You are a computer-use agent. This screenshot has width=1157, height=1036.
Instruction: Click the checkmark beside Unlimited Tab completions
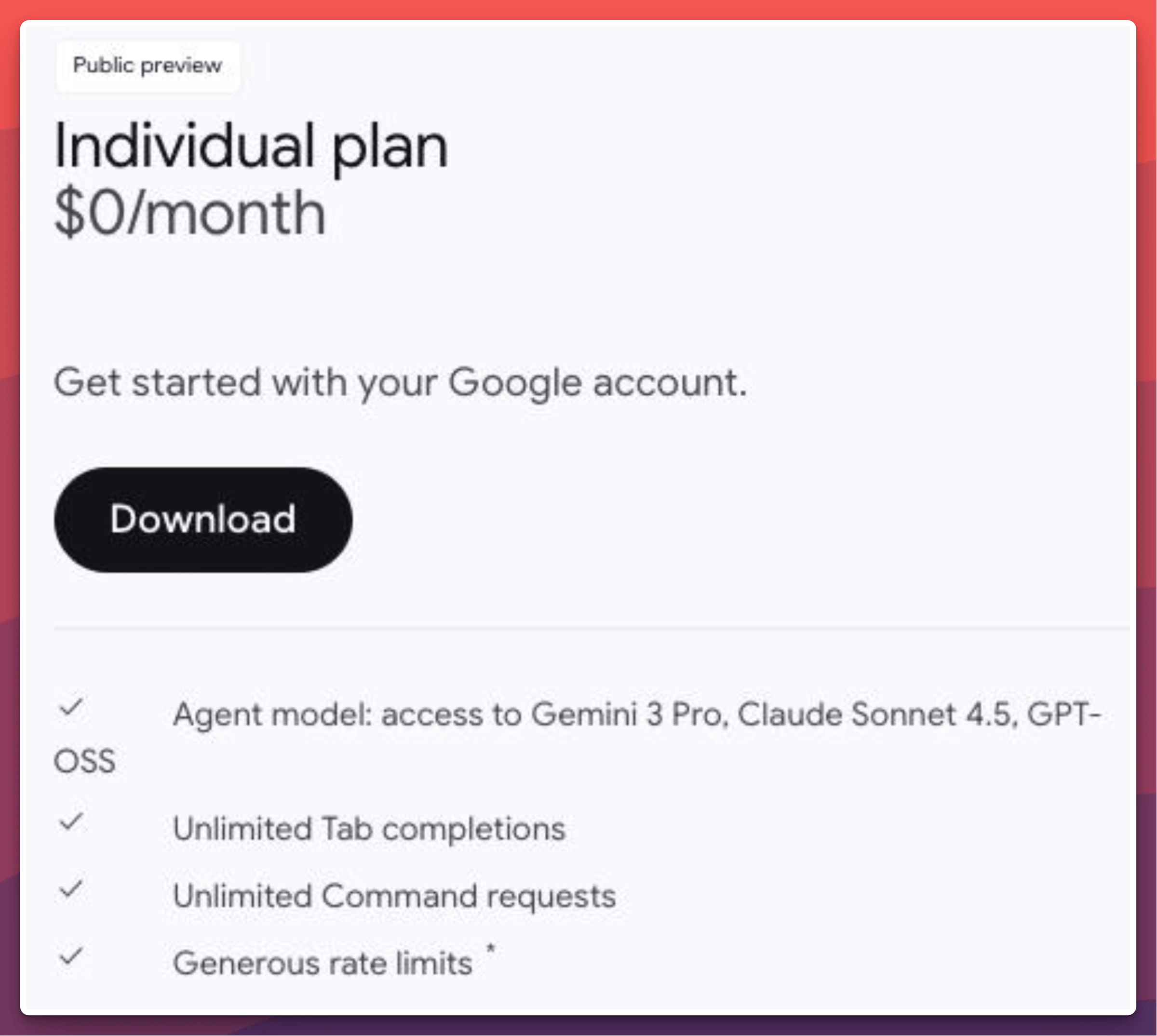tap(72, 821)
